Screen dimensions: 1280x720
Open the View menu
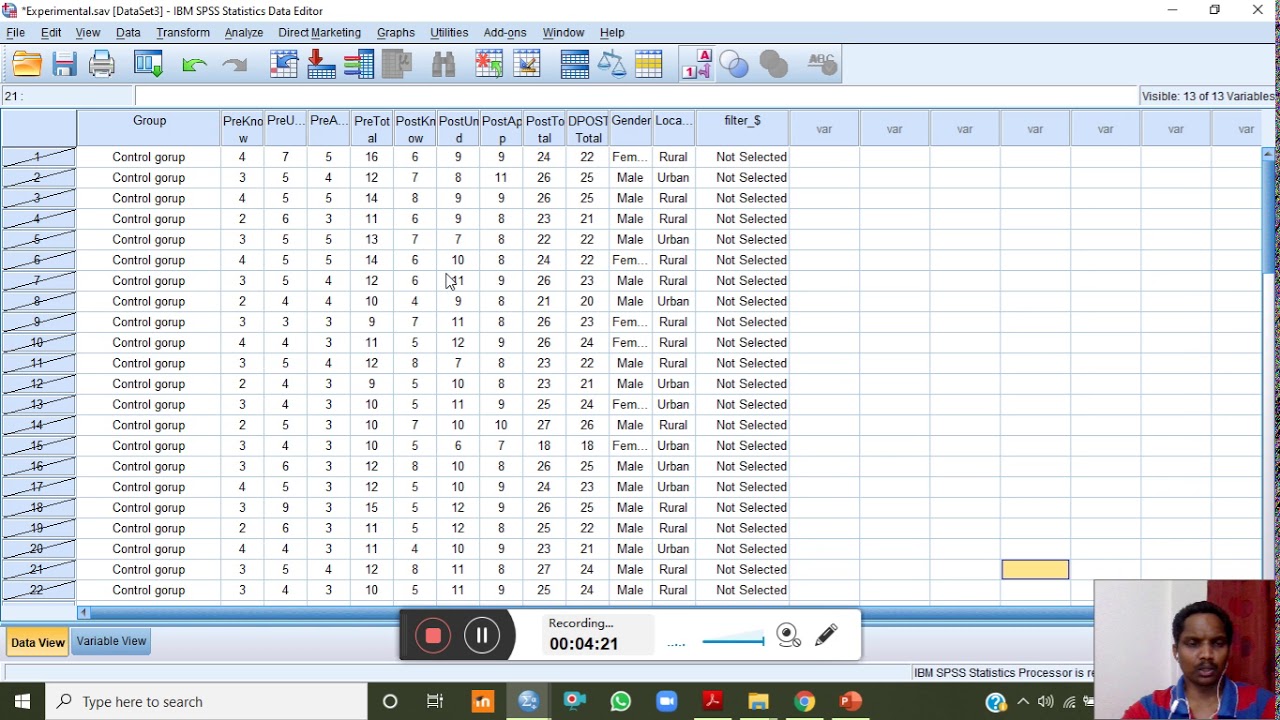[88, 33]
